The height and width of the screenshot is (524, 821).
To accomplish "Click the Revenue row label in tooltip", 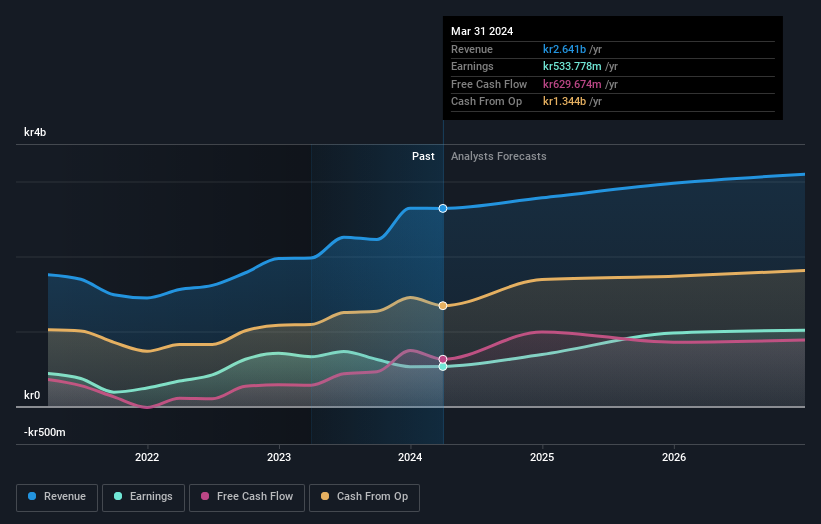I will (472, 49).
